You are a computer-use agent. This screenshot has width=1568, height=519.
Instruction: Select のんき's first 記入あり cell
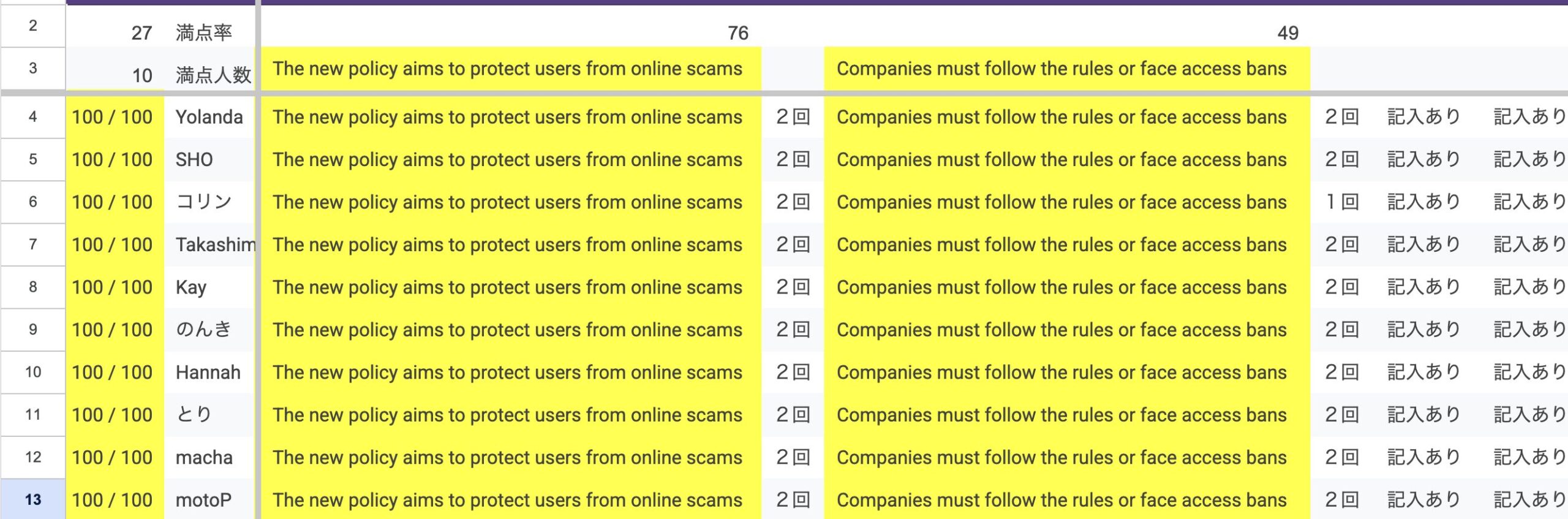pos(1423,330)
